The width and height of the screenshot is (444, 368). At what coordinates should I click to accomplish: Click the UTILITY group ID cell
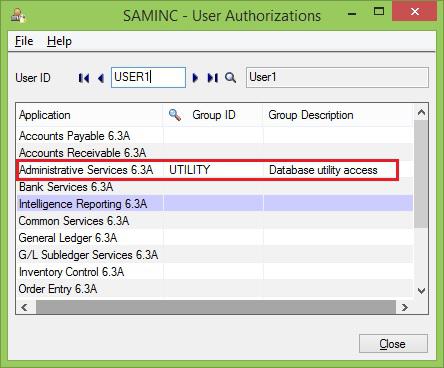(213, 170)
